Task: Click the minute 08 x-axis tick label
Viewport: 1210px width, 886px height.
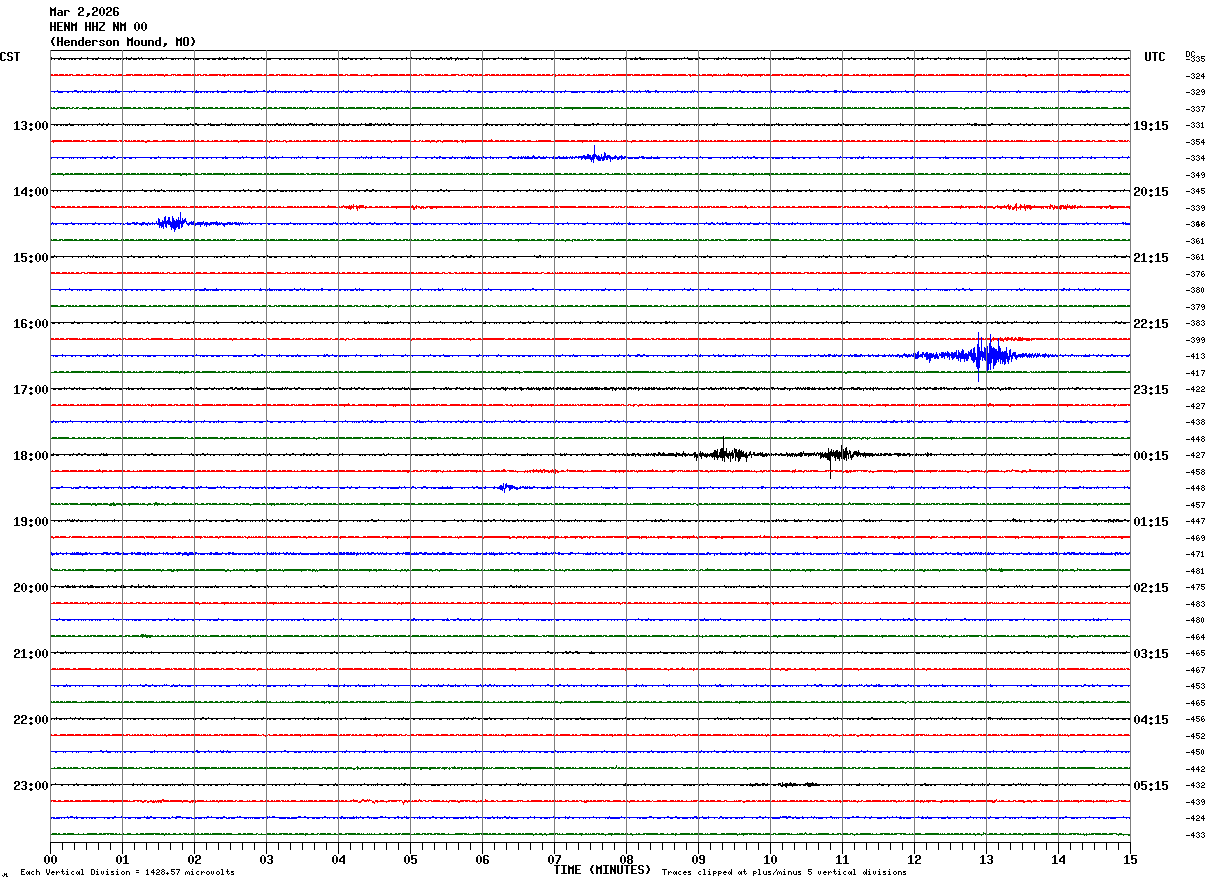Action: [x=626, y=860]
